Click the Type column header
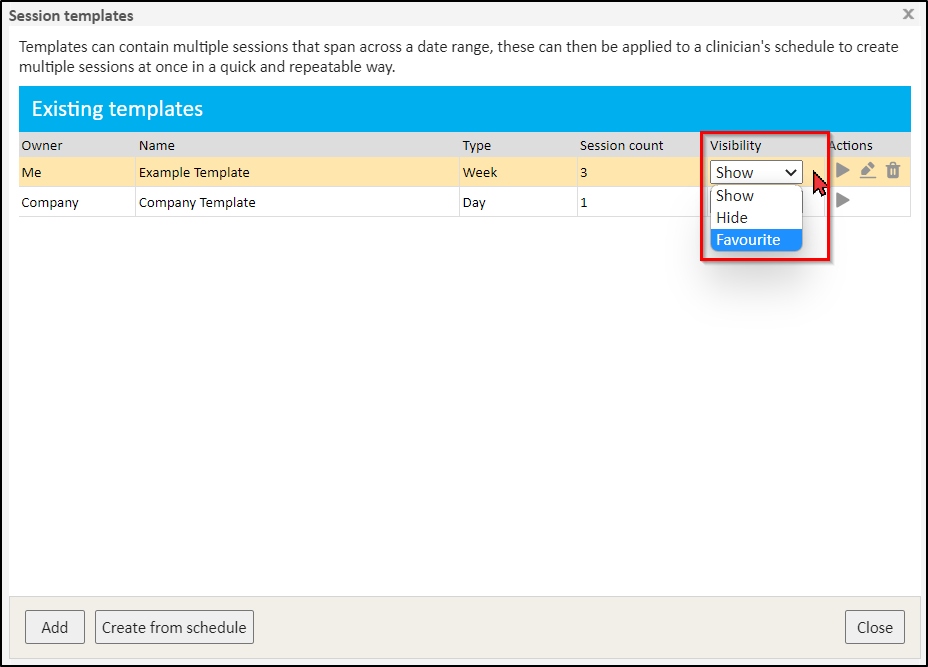The width and height of the screenshot is (928, 667). [x=477, y=146]
